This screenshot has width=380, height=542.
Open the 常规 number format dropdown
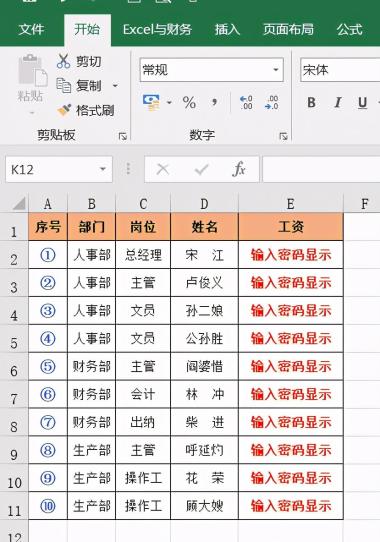tap(276, 70)
